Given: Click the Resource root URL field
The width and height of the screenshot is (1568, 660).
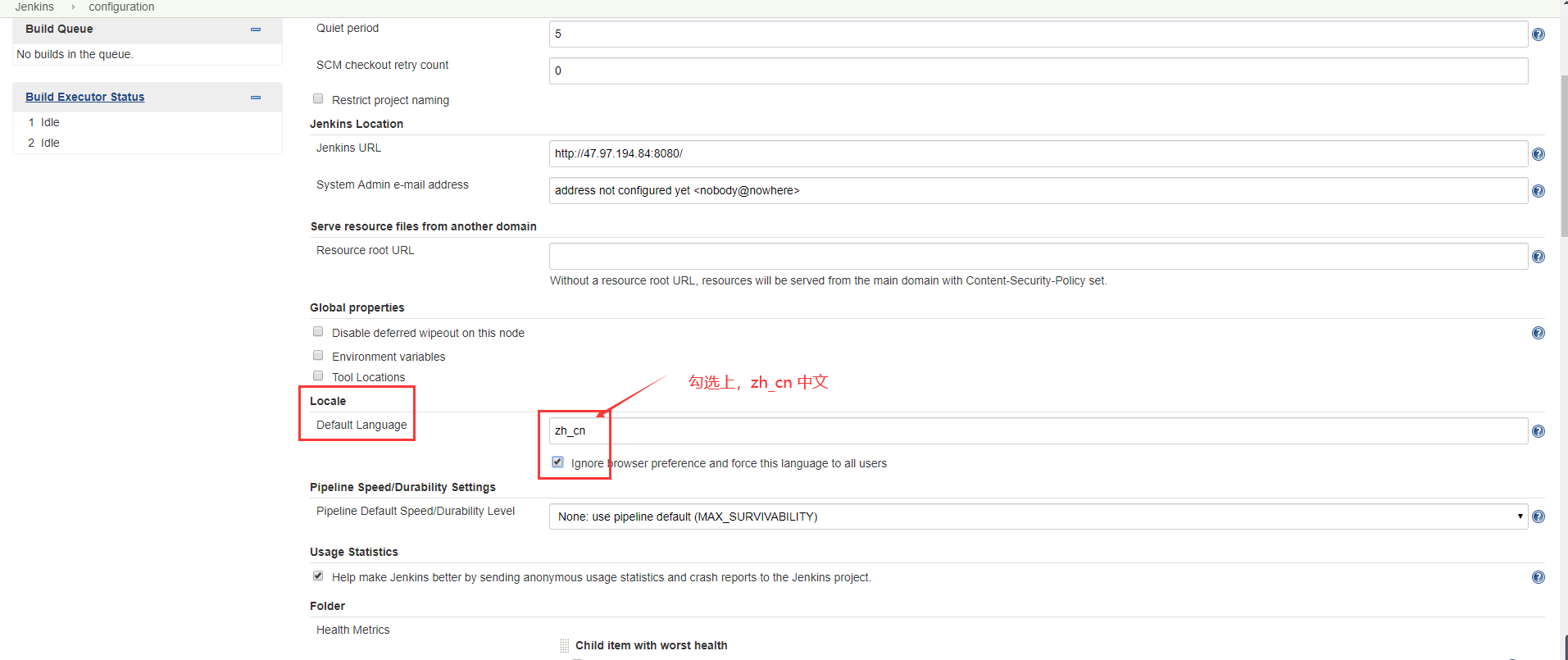Looking at the screenshot, I should [x=1039, y=257].
